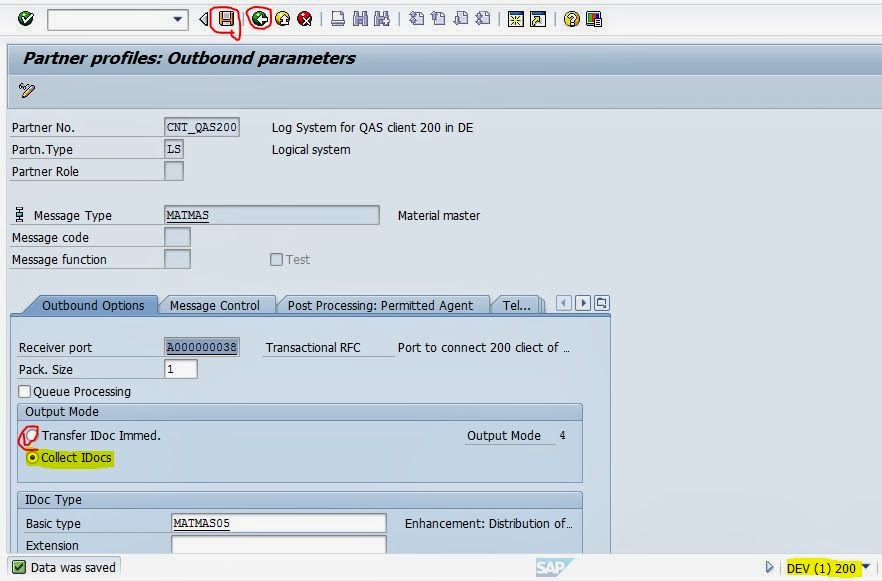Click Basic type MATMAS05 field
Viewport: 882px width, 581px height.
pos(279,523)
